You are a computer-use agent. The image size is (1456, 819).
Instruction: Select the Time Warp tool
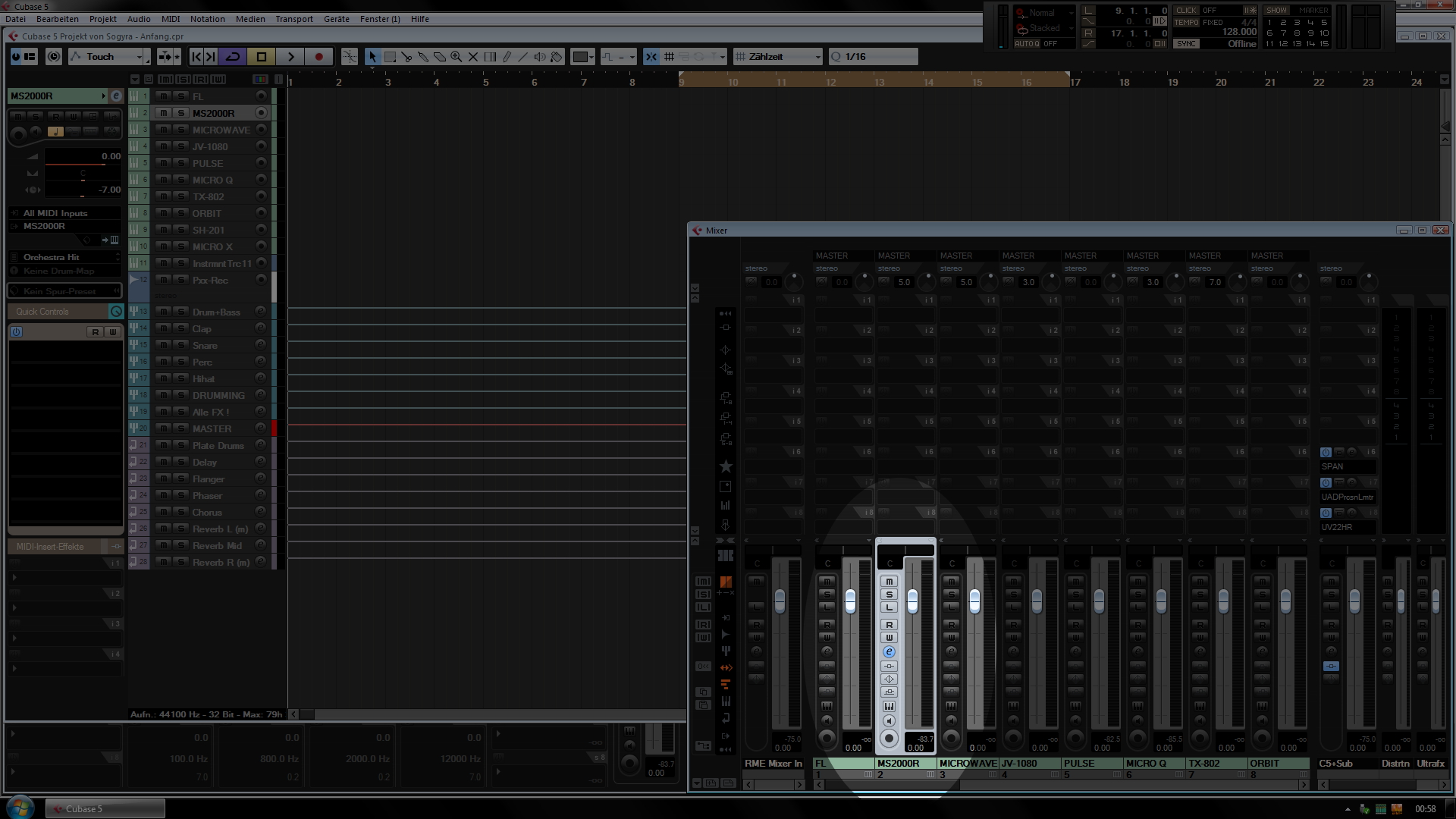point(490,57)
